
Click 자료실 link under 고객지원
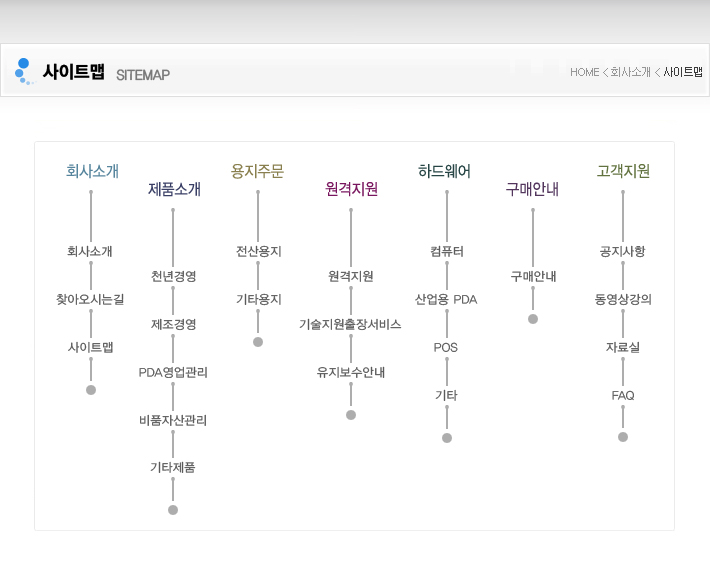[623, 347]
